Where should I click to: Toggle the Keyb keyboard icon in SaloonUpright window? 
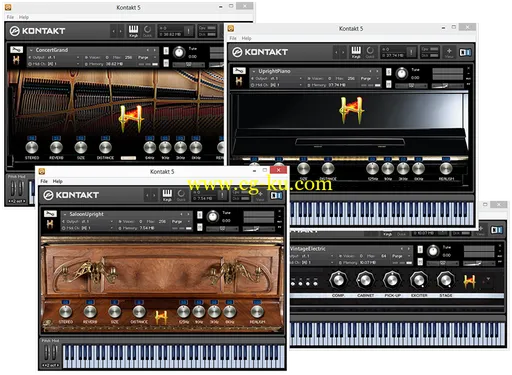click(x=167, y=195)
